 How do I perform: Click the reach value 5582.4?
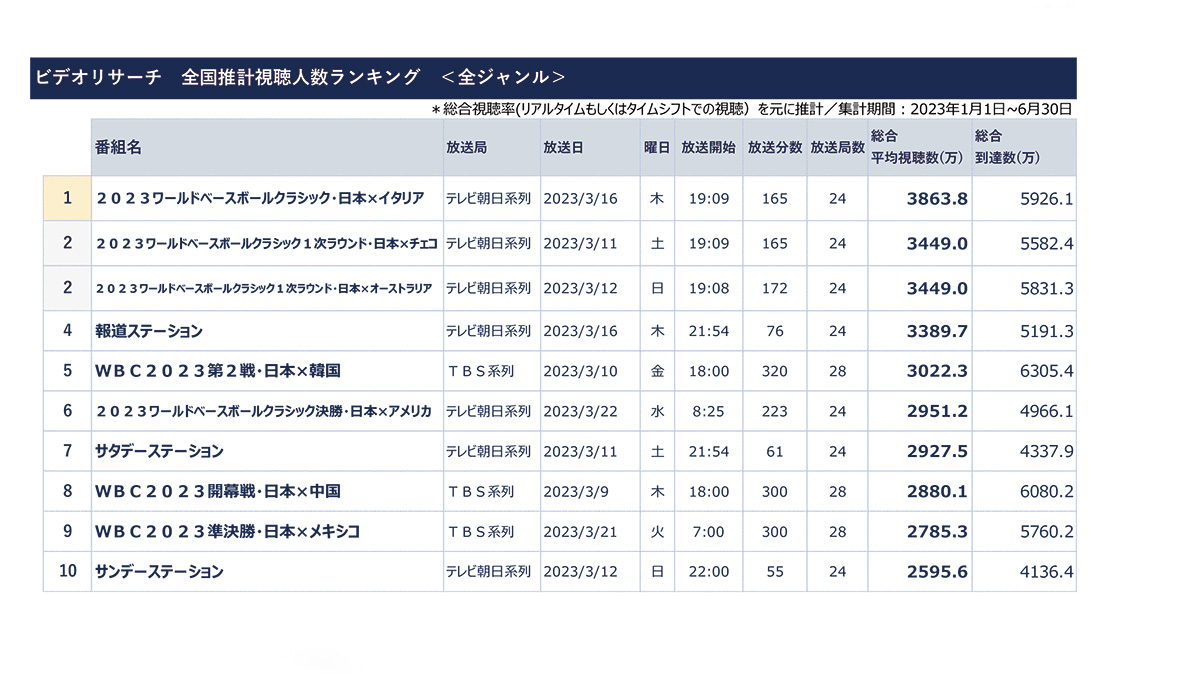[1046, 243]
